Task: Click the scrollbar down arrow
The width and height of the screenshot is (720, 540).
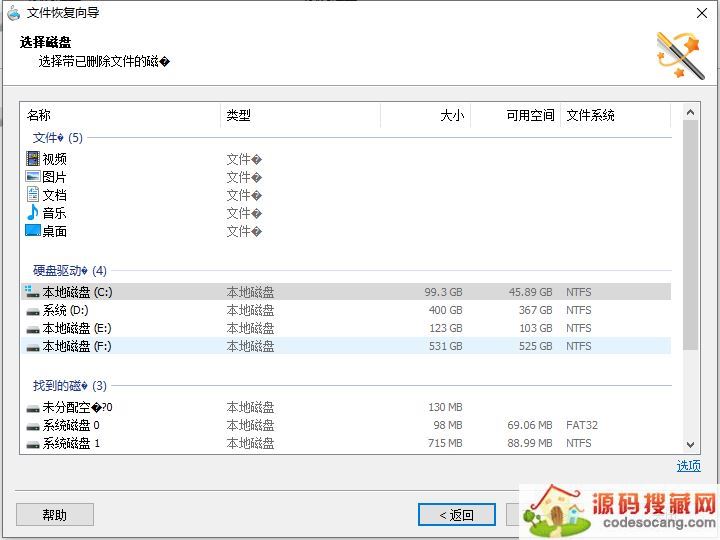Action: pyautogui.click(x=691, y=445)
